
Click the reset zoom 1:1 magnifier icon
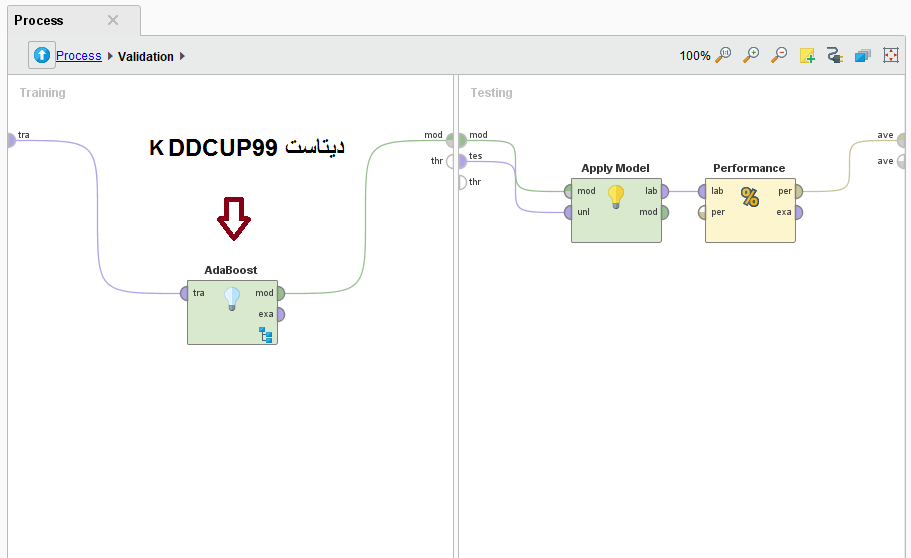(723, 56)
